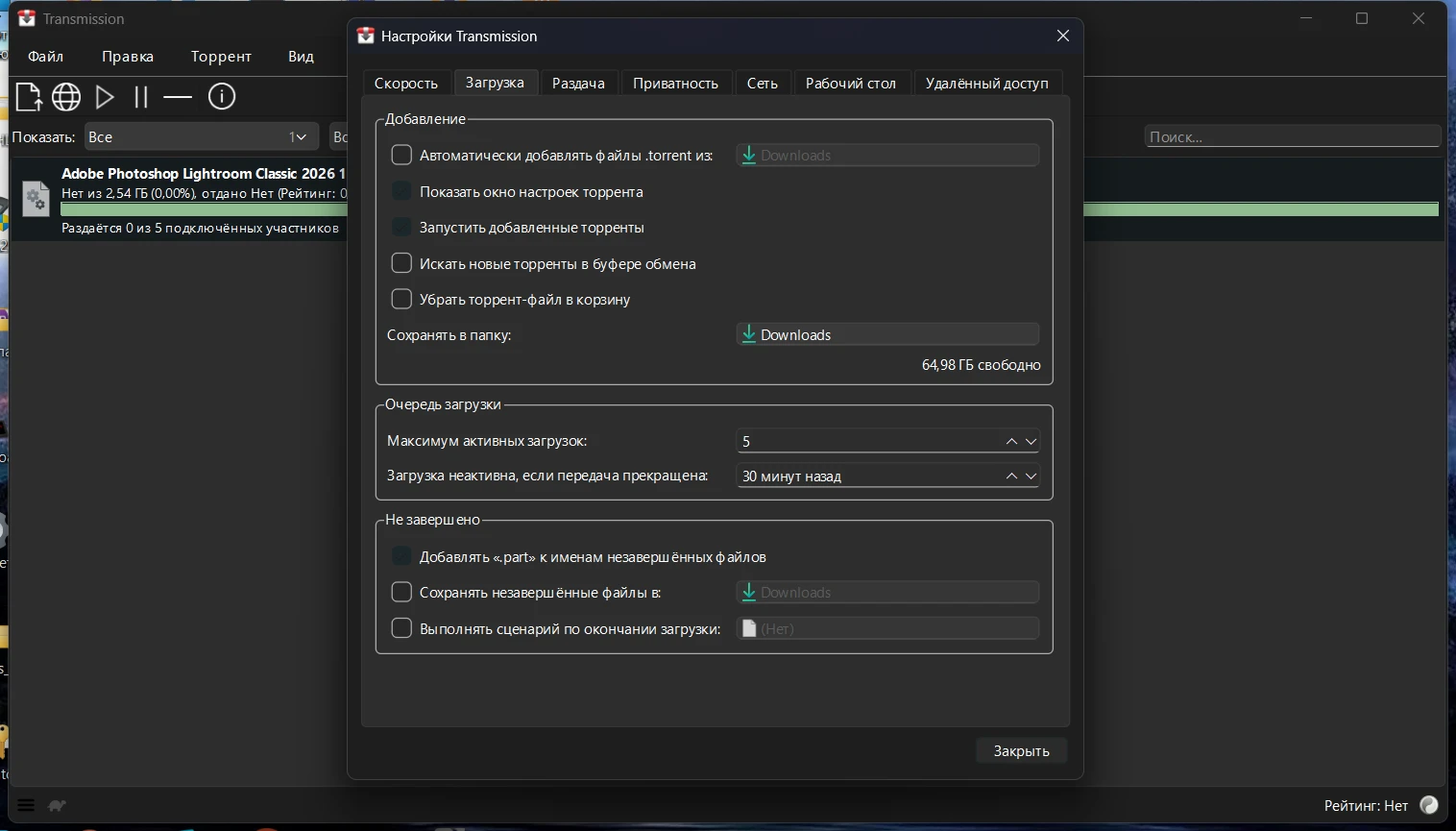The image size is (1456, 831).
Task: Toggle the turtle speed limit icon
Action: [x=57, y=806]
